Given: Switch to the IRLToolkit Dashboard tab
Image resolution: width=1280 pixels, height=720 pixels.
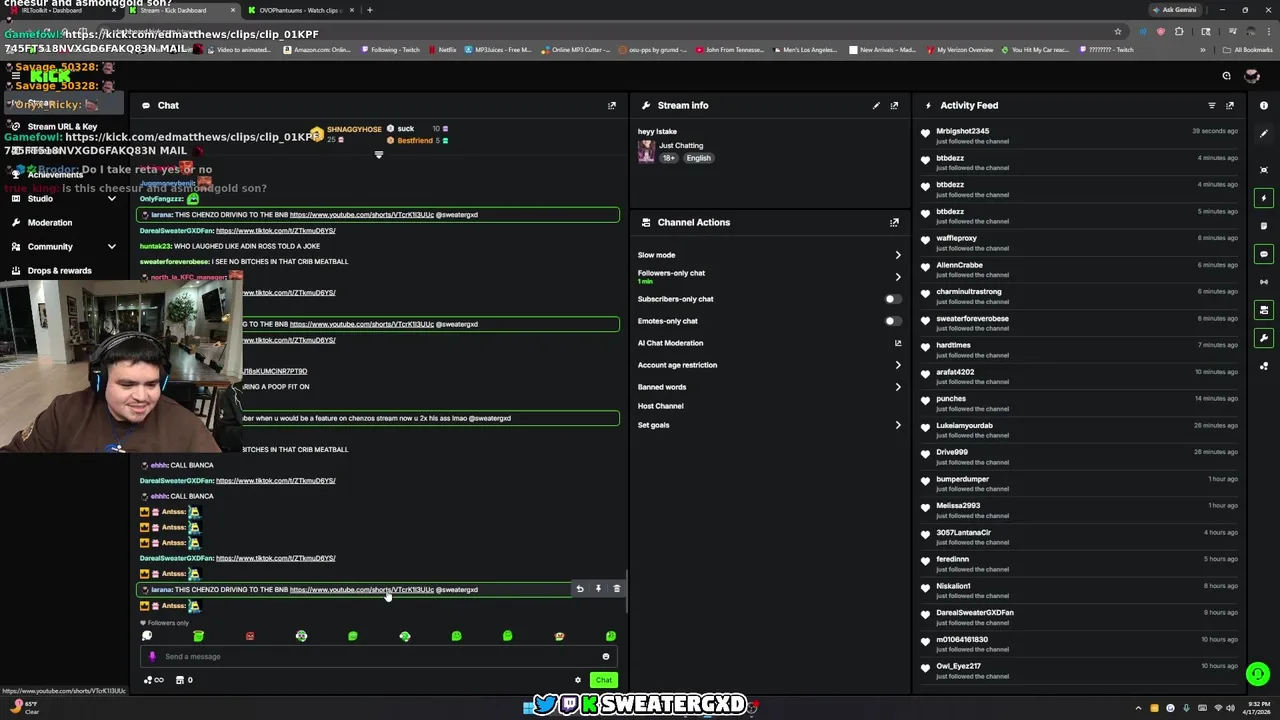Looking at the screenshot, I should pyautogui.click(x=60, y=10).
